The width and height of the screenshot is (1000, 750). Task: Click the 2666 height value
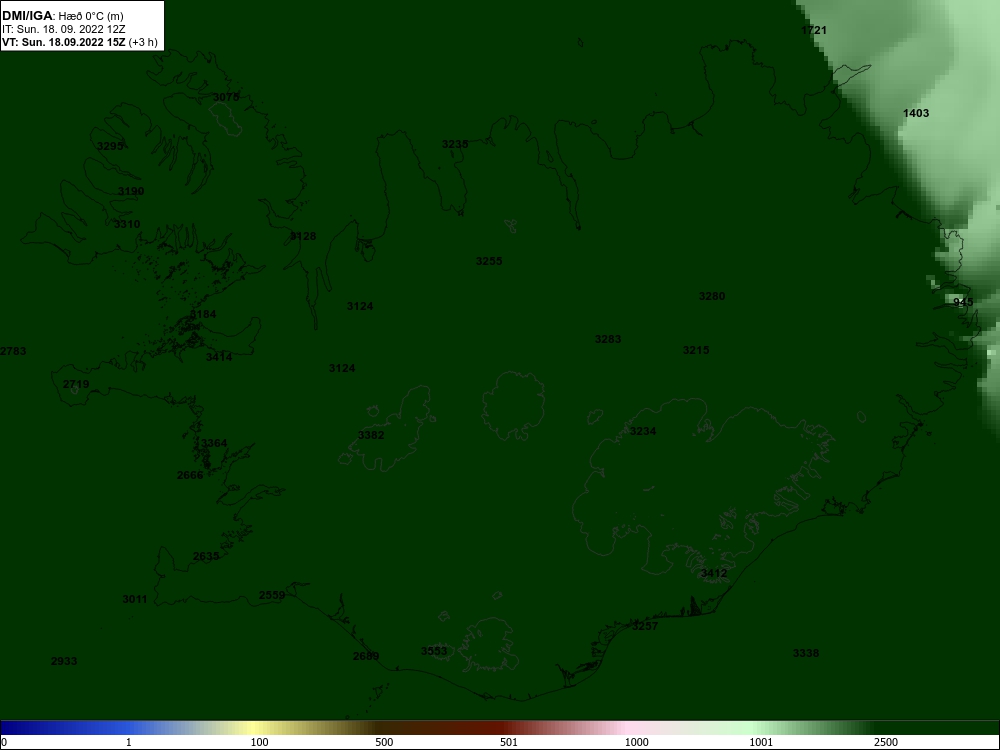(190, 475)
